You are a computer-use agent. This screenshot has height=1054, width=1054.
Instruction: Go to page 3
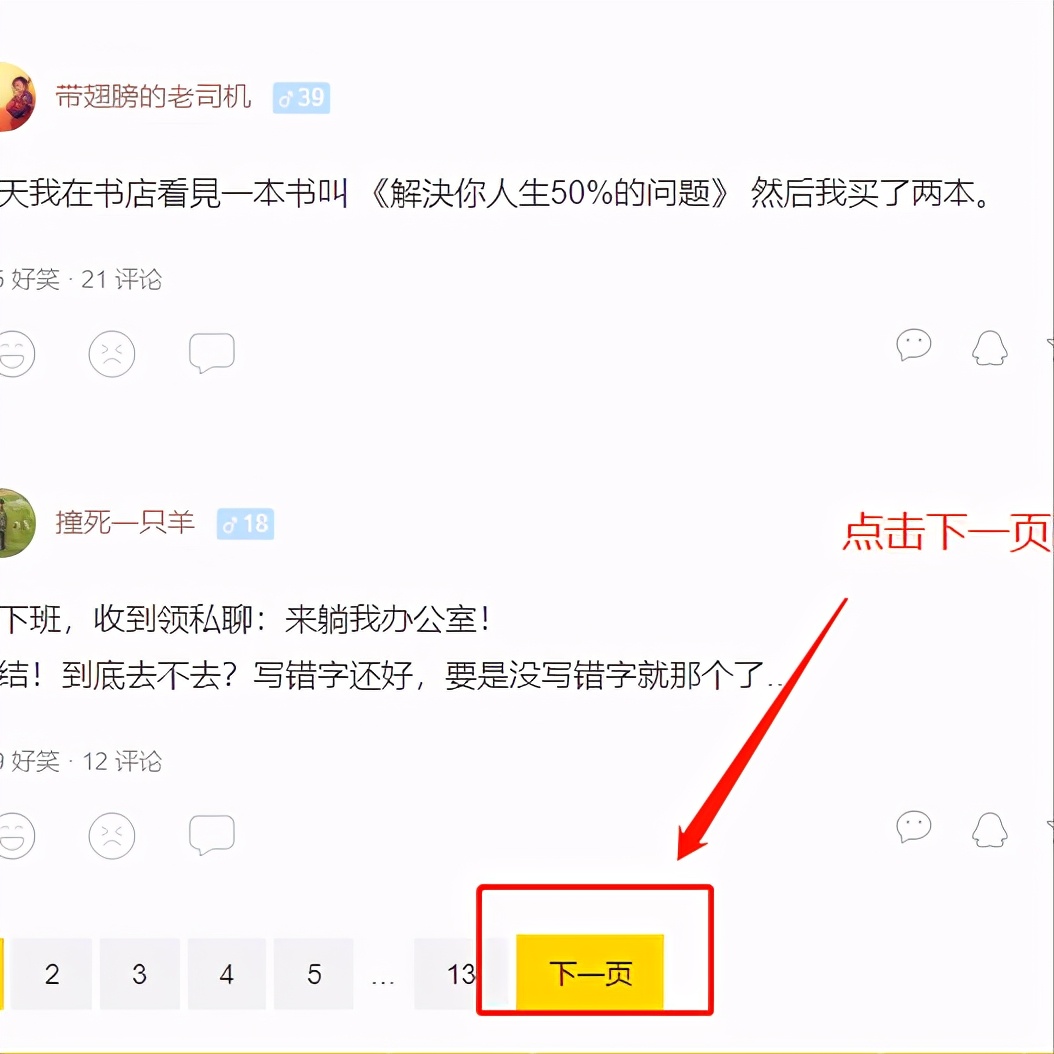click(x=139, y=974)
